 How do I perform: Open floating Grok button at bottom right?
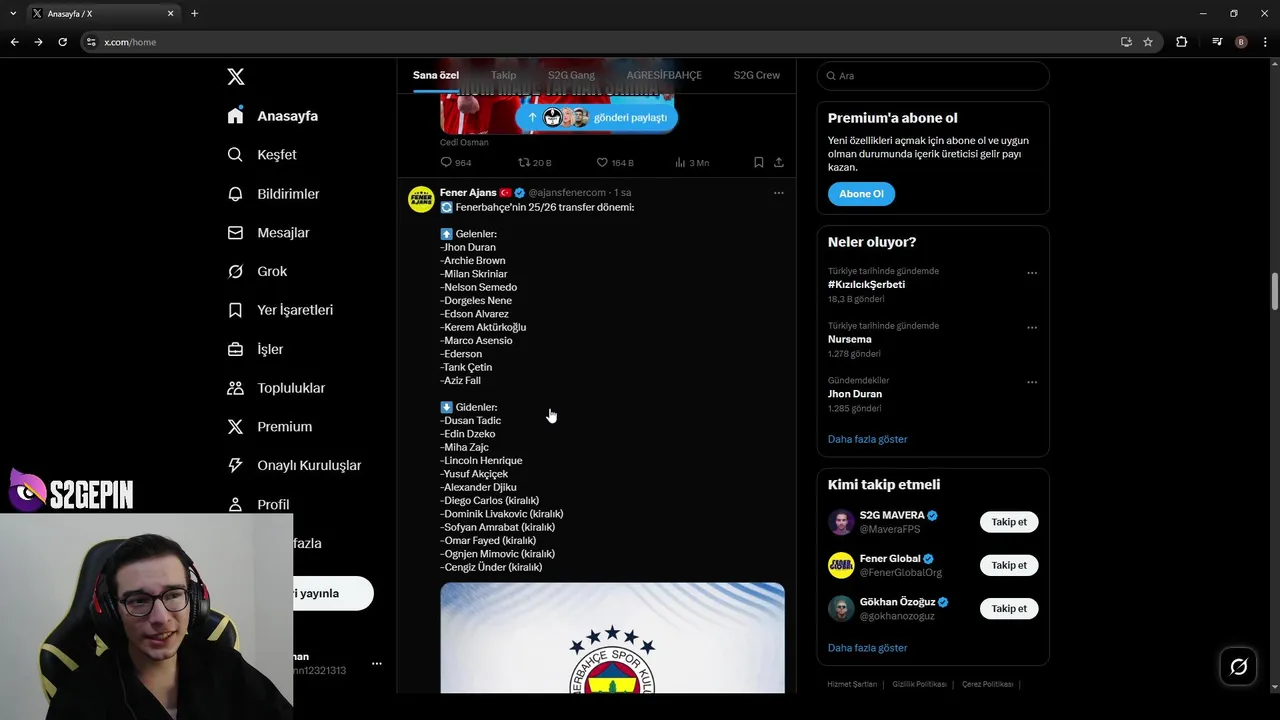1238,667
